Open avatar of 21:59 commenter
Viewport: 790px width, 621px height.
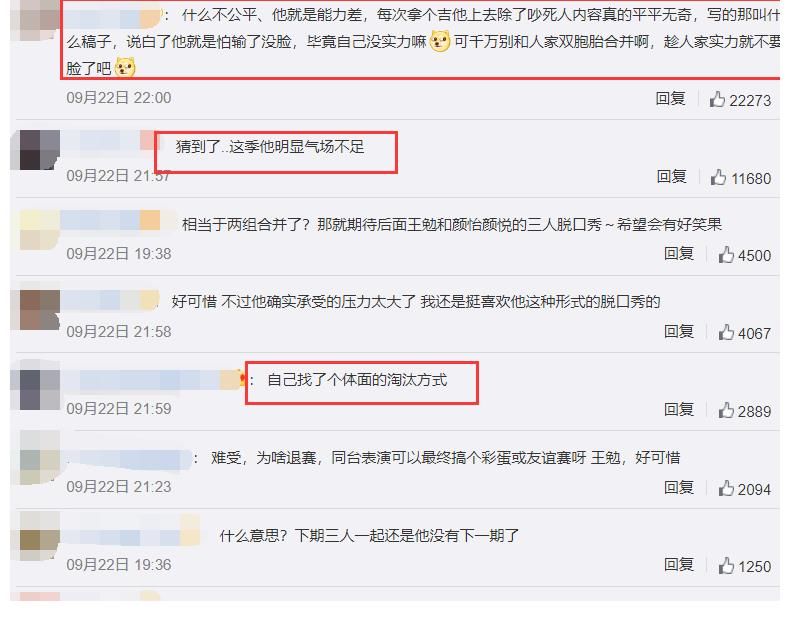tap(40, 389)
